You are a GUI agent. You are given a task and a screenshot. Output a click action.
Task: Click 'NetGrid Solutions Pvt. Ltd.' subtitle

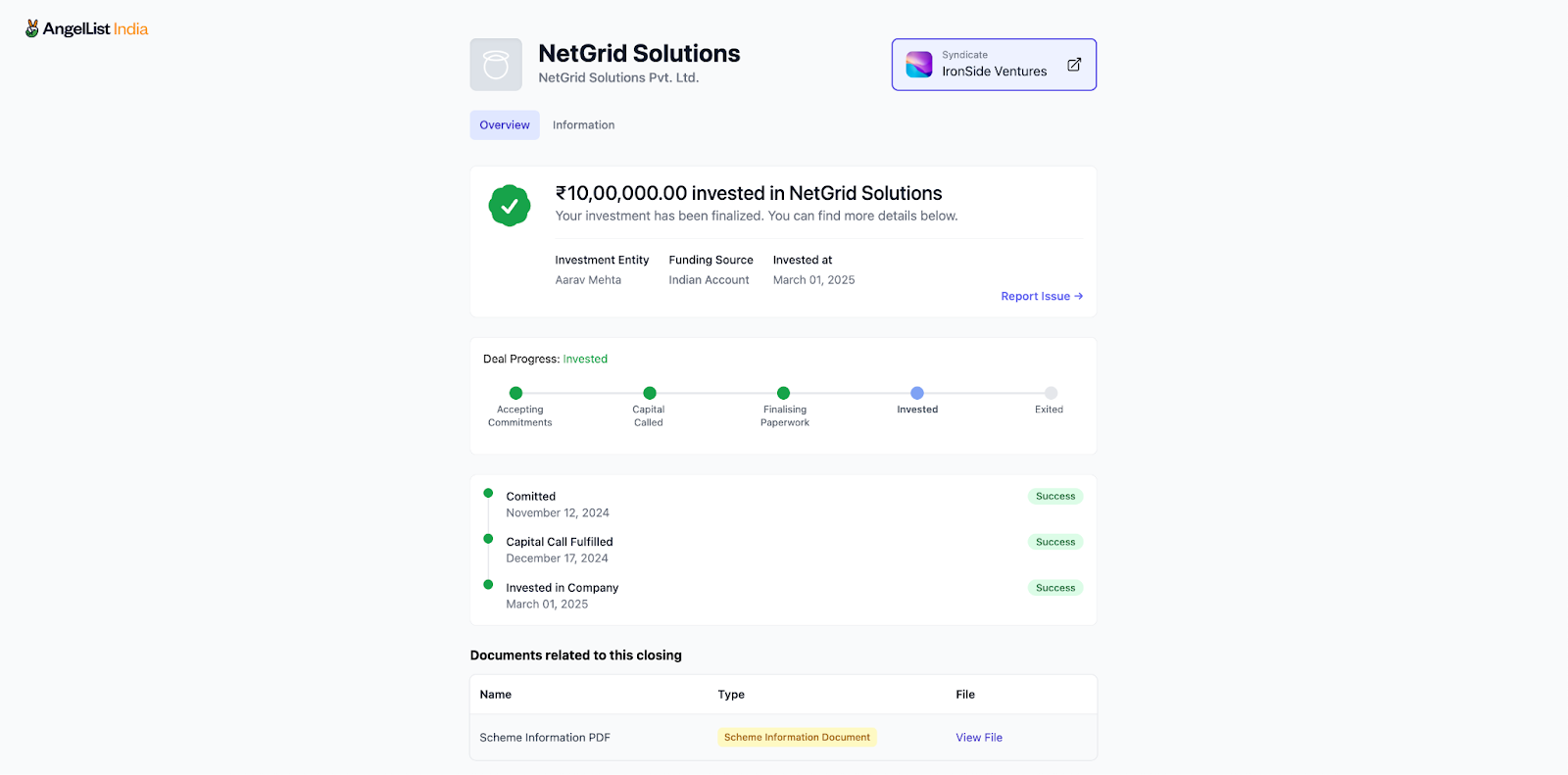[618, 77]
